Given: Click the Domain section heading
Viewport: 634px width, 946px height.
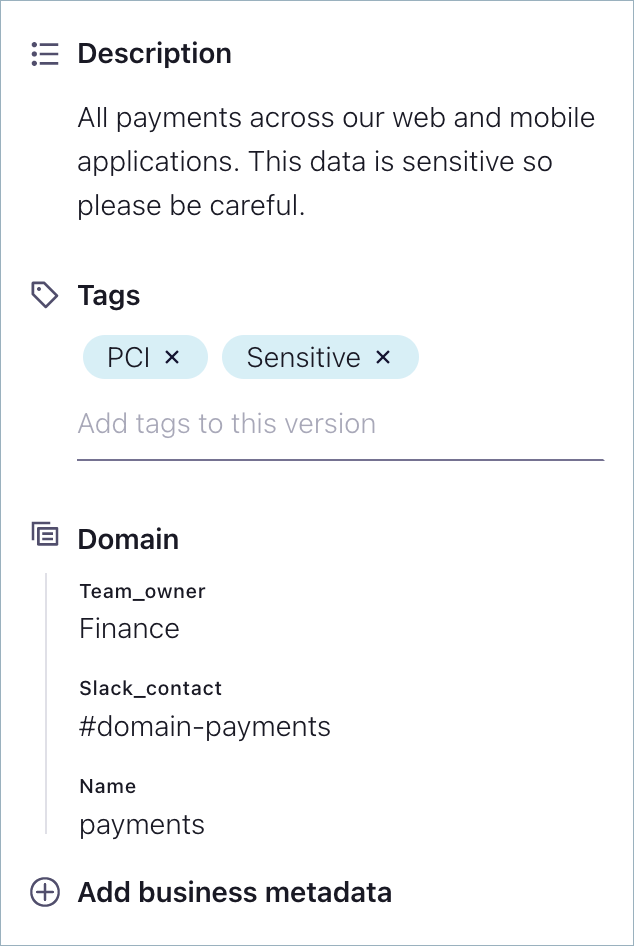Looking at the screenshot, I should point(128,538).
